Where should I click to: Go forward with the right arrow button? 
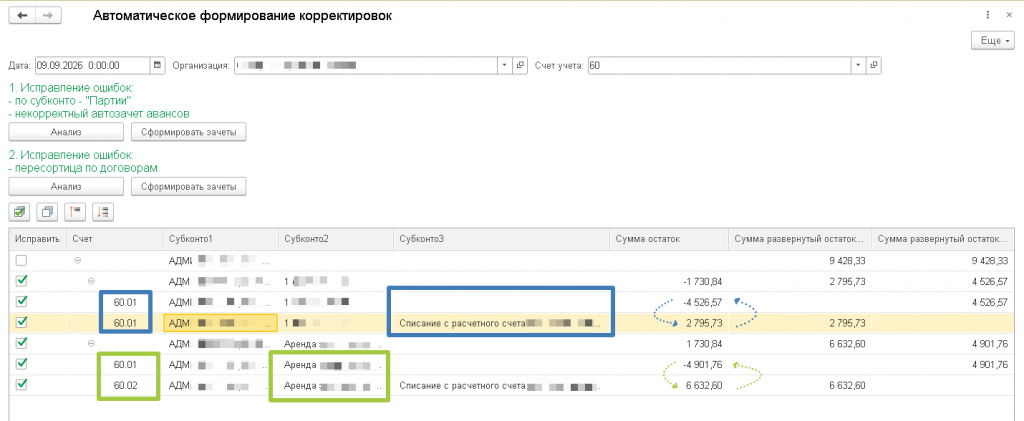pos(48,16)
